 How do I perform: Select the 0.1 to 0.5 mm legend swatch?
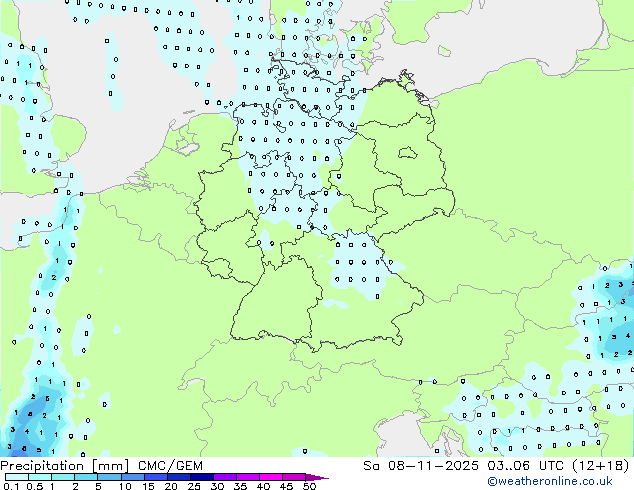(x=17, y=477)
